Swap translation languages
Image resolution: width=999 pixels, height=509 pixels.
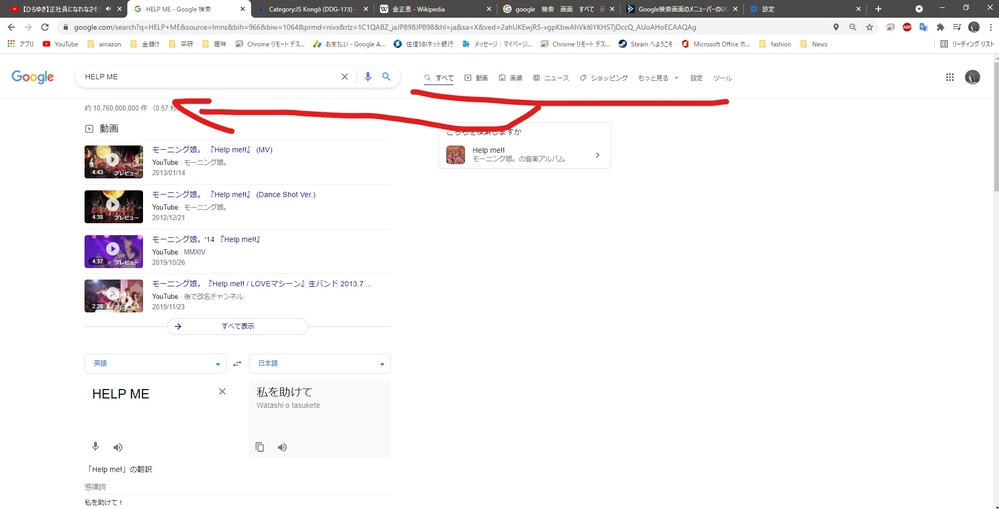[x=238, y=364]
